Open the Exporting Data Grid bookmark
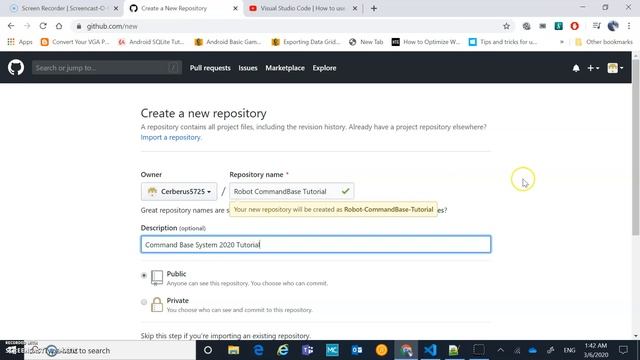Viewport: 640px width, 360px height. coord(306,42)
